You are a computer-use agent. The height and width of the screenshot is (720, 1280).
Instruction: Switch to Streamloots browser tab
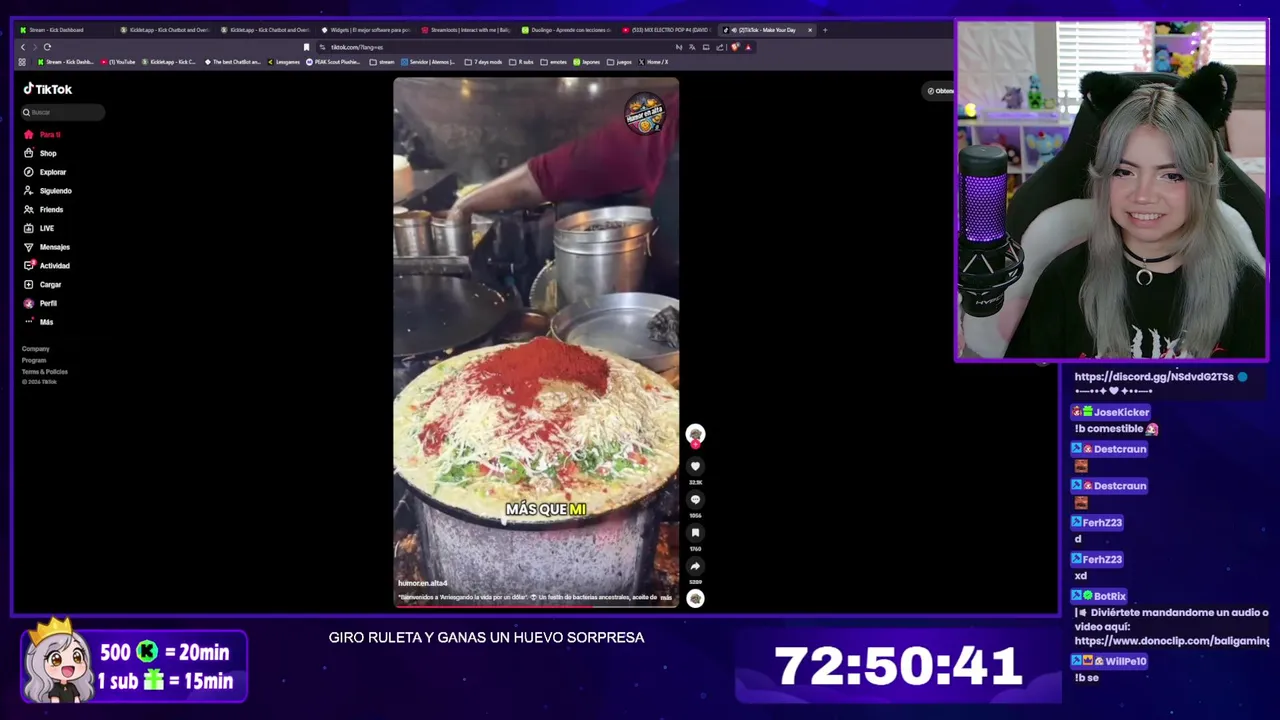point(466,30)
